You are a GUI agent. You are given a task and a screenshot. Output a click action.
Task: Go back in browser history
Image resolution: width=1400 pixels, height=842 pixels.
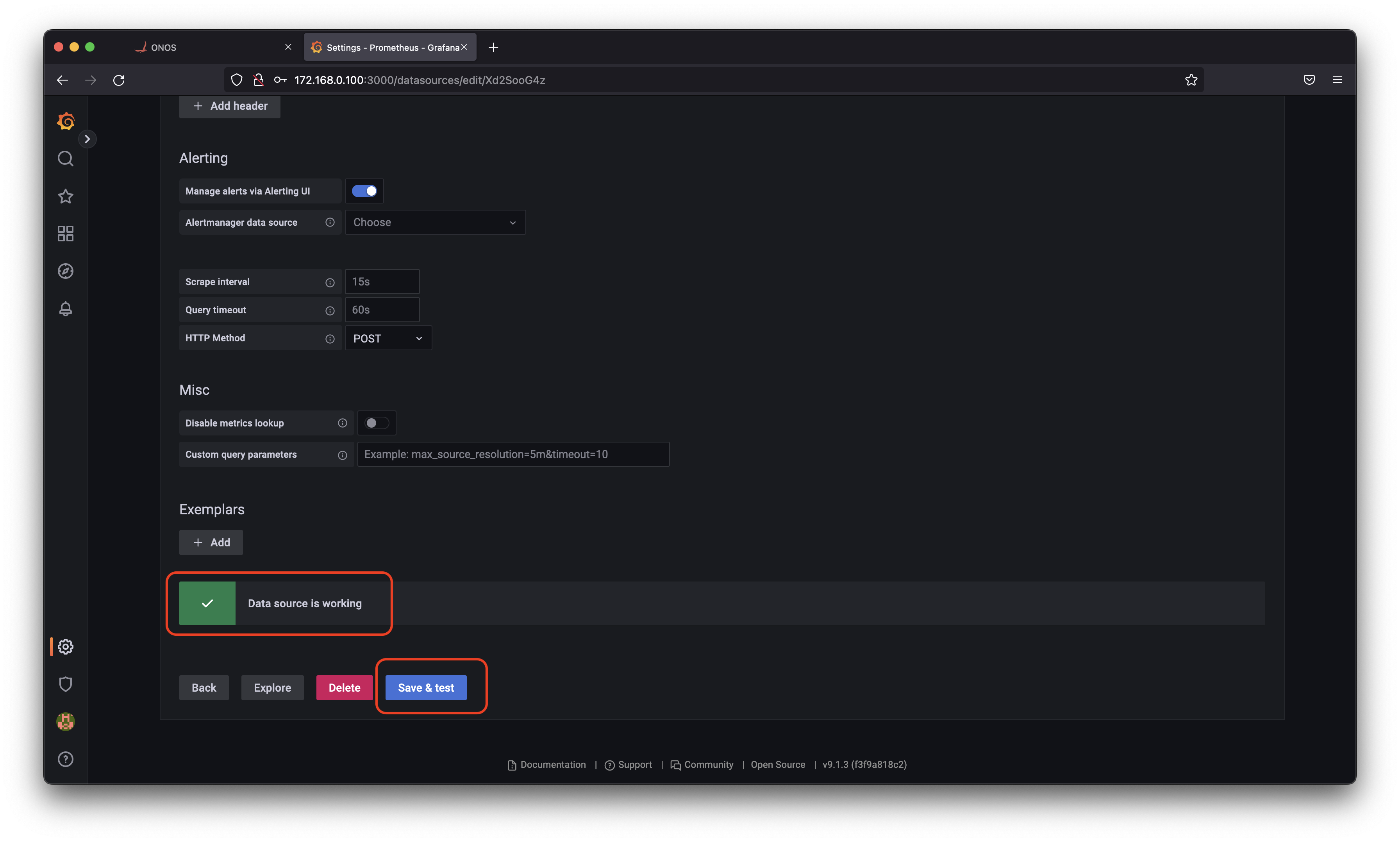pos(63,80)
